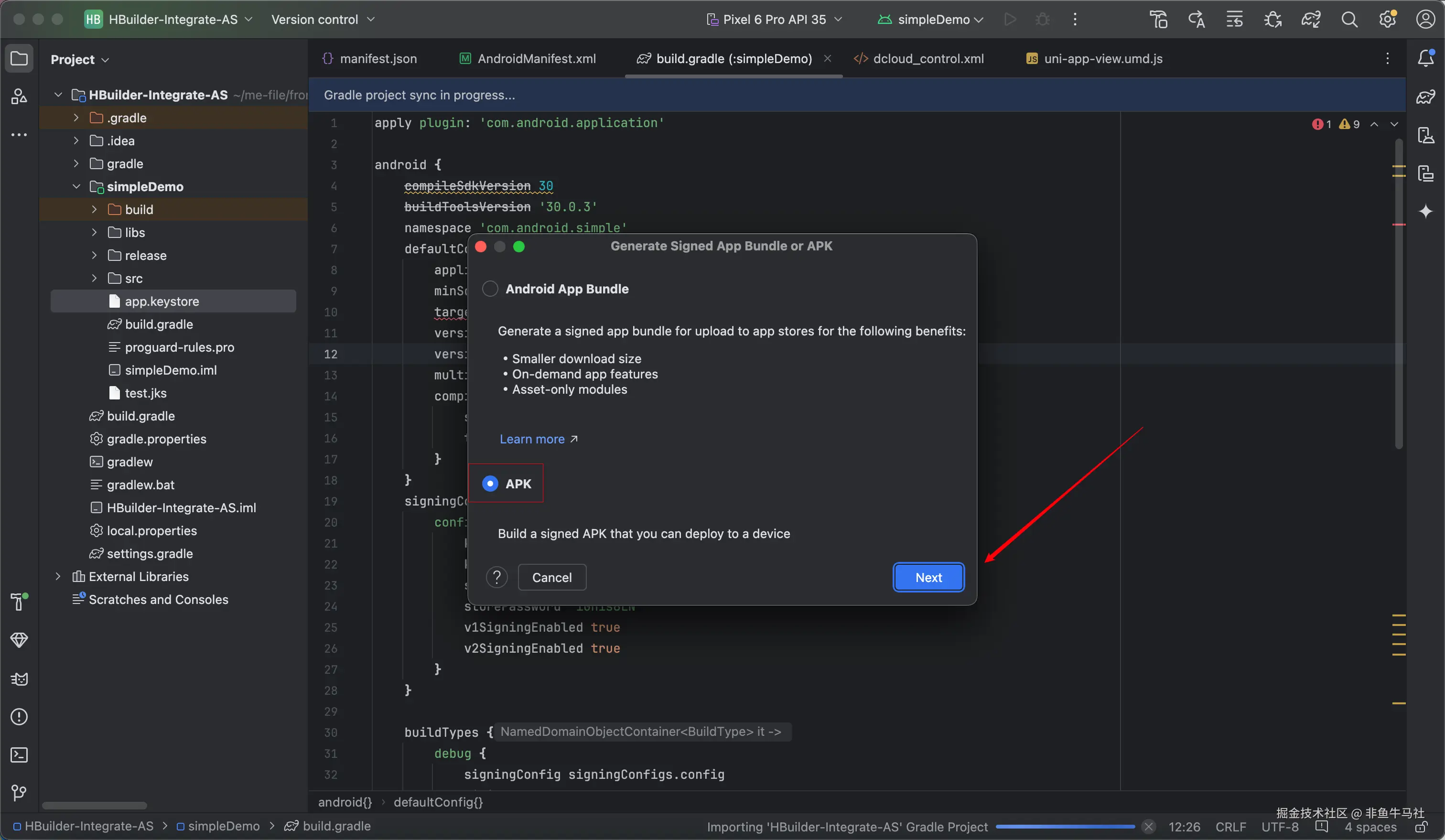Select the APK radio button
The height and width of the screenshot is (840, 1445).
(490, 484)
